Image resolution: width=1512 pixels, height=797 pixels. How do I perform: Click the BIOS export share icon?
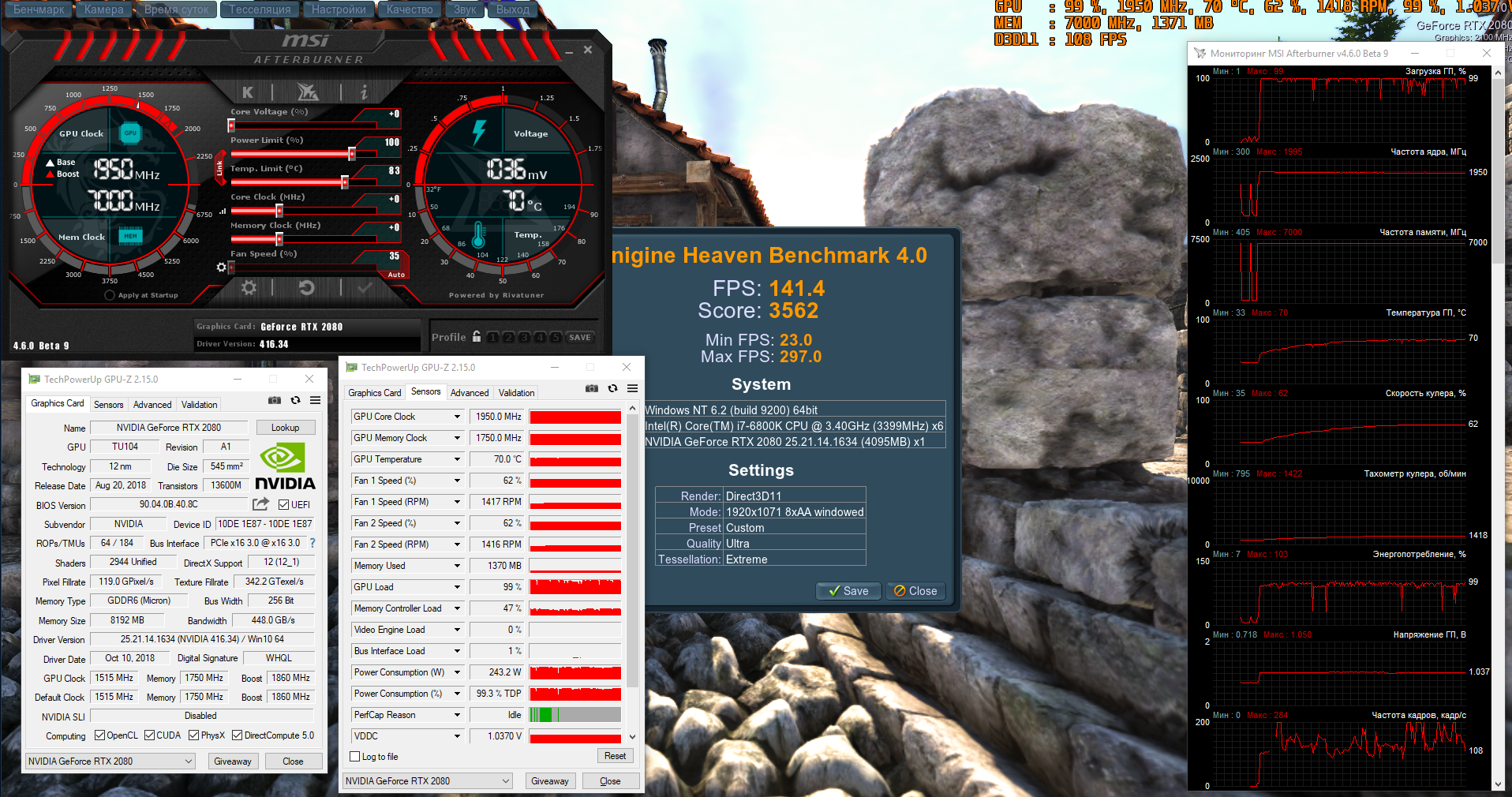(x=260, y=504)
